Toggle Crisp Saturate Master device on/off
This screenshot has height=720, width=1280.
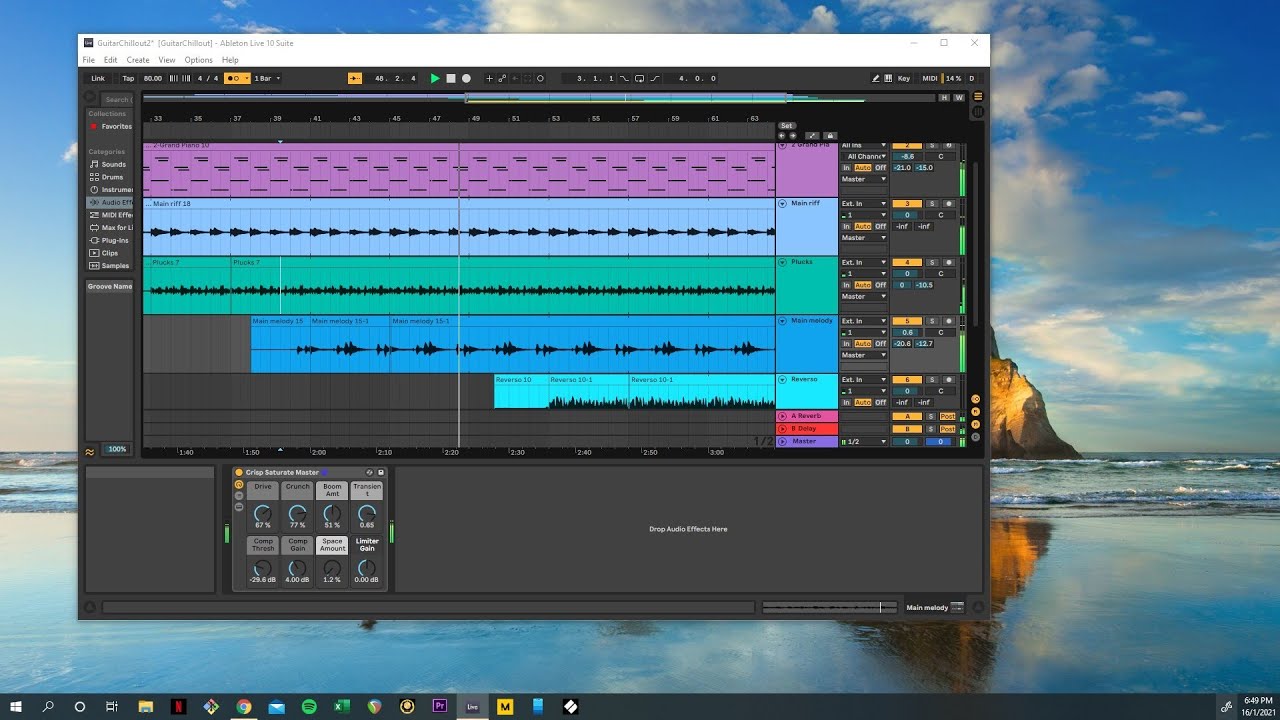click(239, 472)
